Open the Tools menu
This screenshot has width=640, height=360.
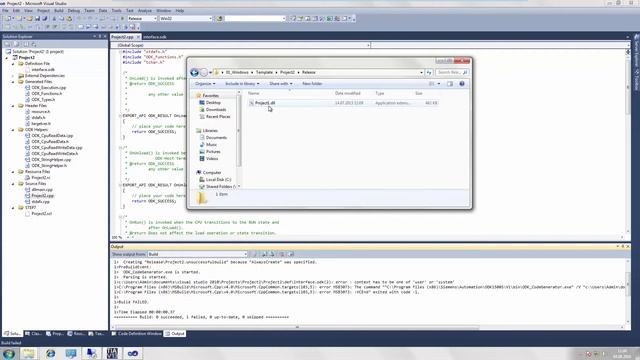(116, 11)
